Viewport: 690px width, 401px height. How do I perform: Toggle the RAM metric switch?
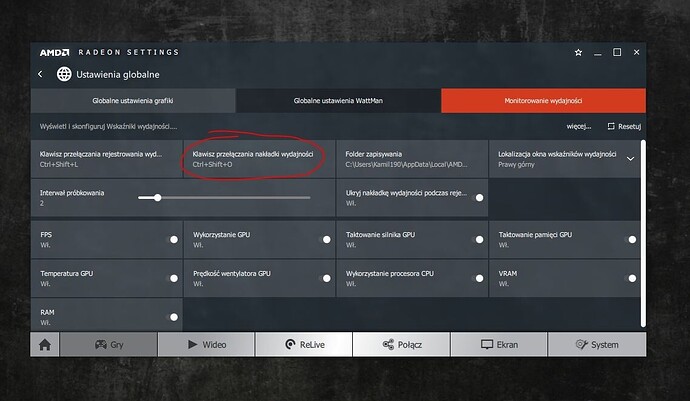pyautogui.click(x=172, y=317)
